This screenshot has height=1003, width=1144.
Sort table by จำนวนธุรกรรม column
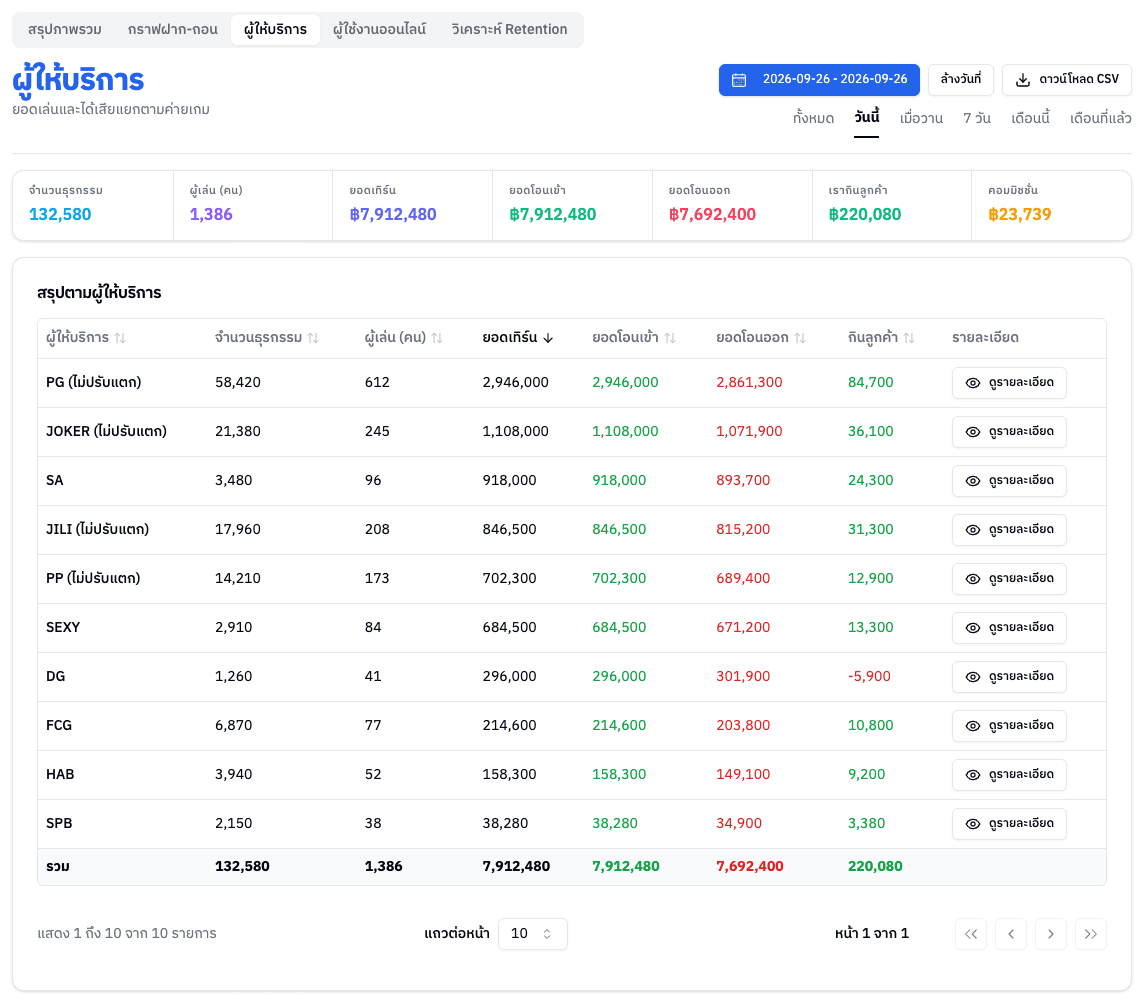(x=266, y=338)
